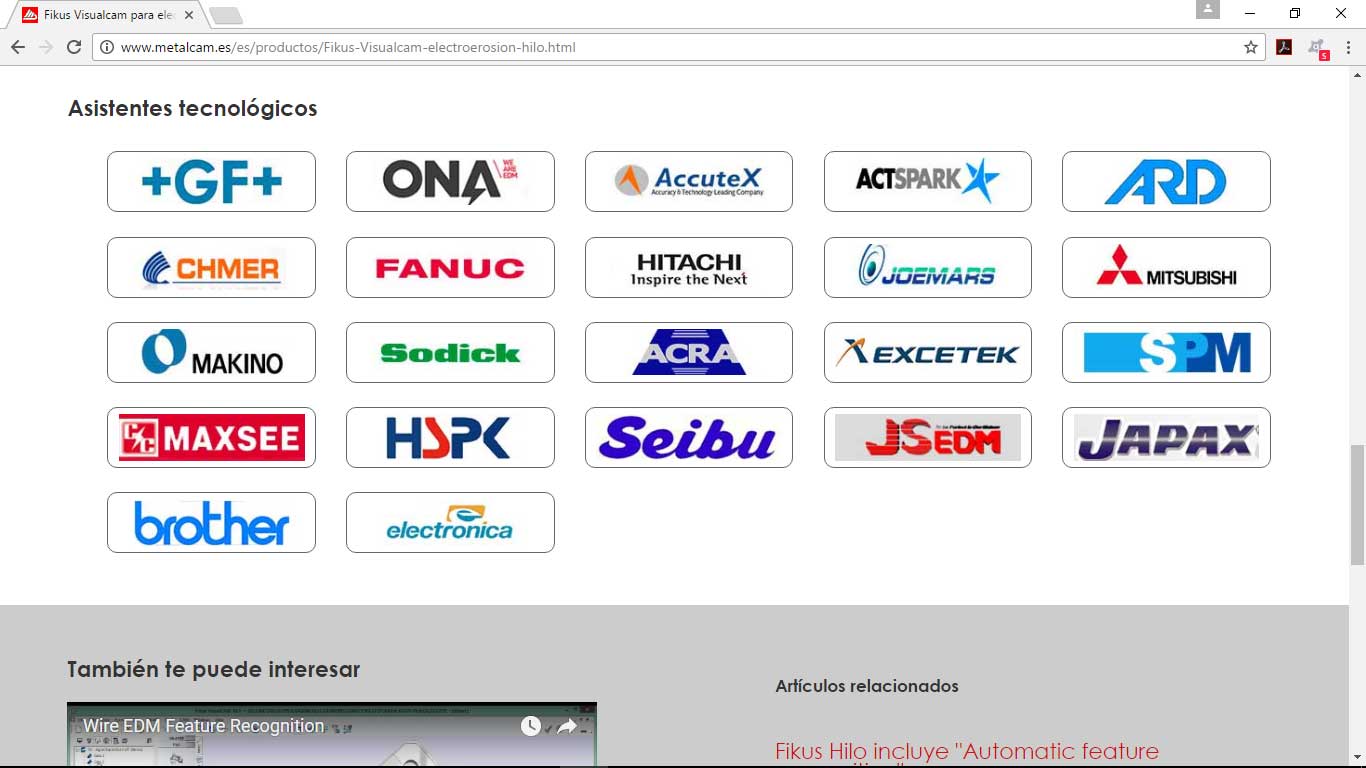This screenshot has width=1366, height=768.
Task: Click the JS EDM logo tile
Action: [x=928, y=437]
